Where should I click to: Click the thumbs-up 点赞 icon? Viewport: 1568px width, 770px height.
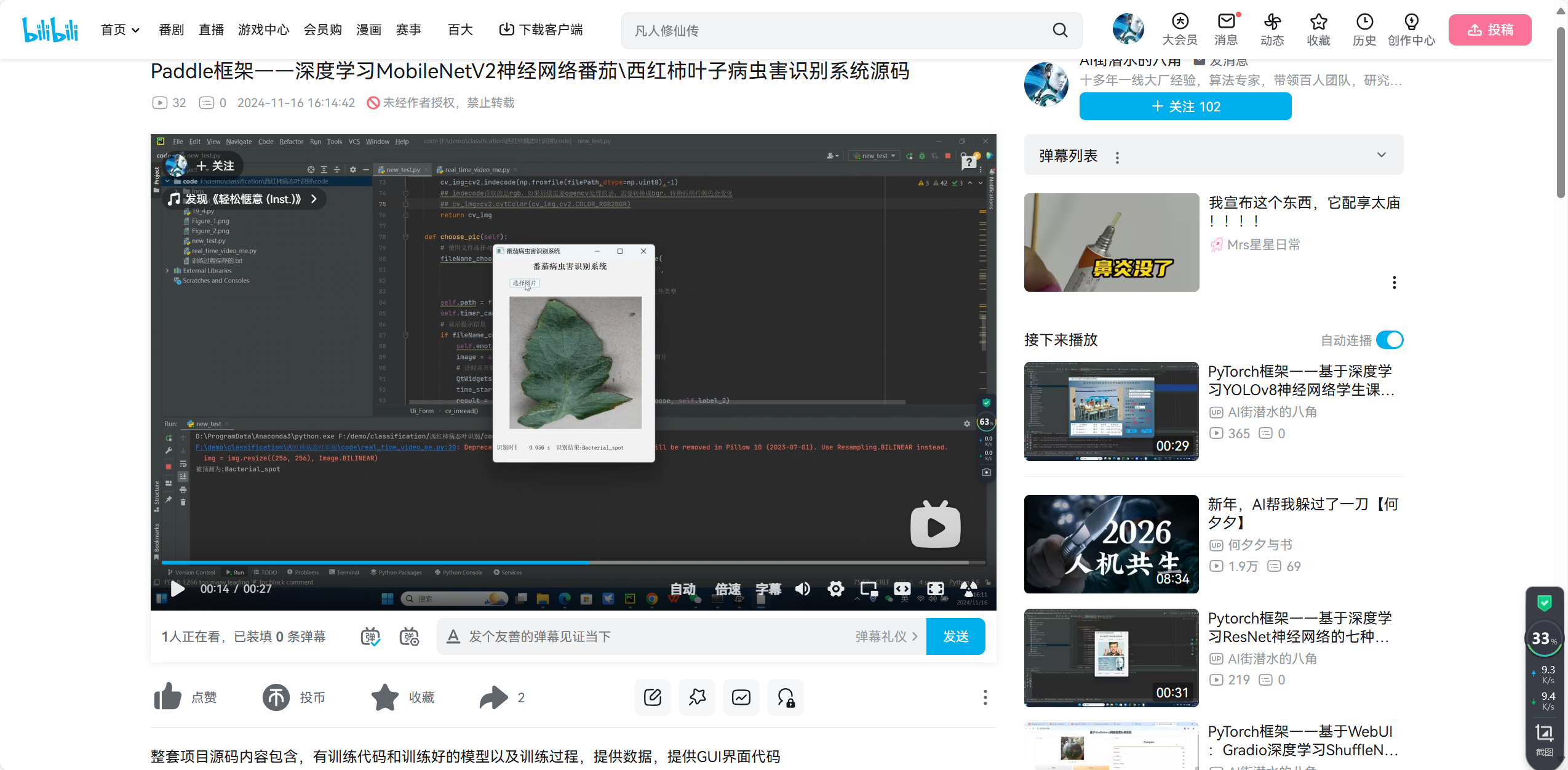click(x=167, y=697)
